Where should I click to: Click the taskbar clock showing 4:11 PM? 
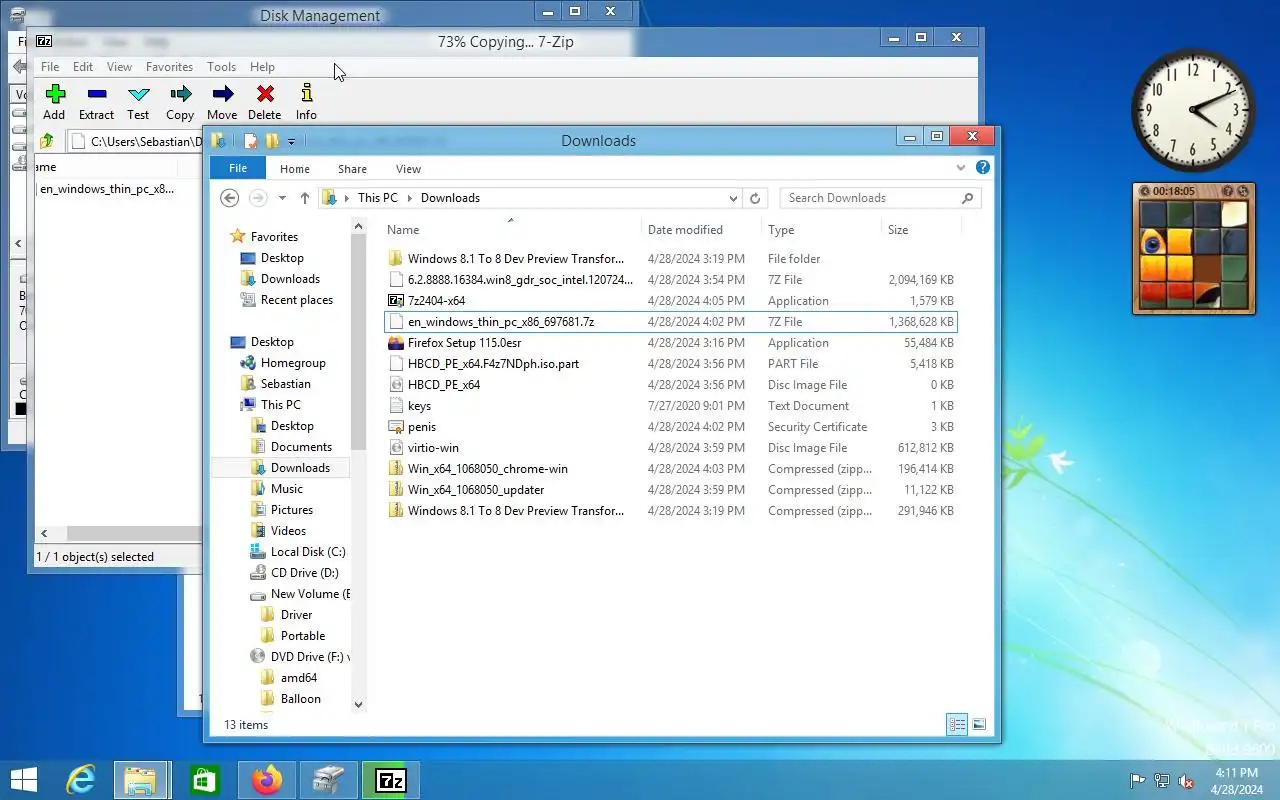click(1236, 781)
